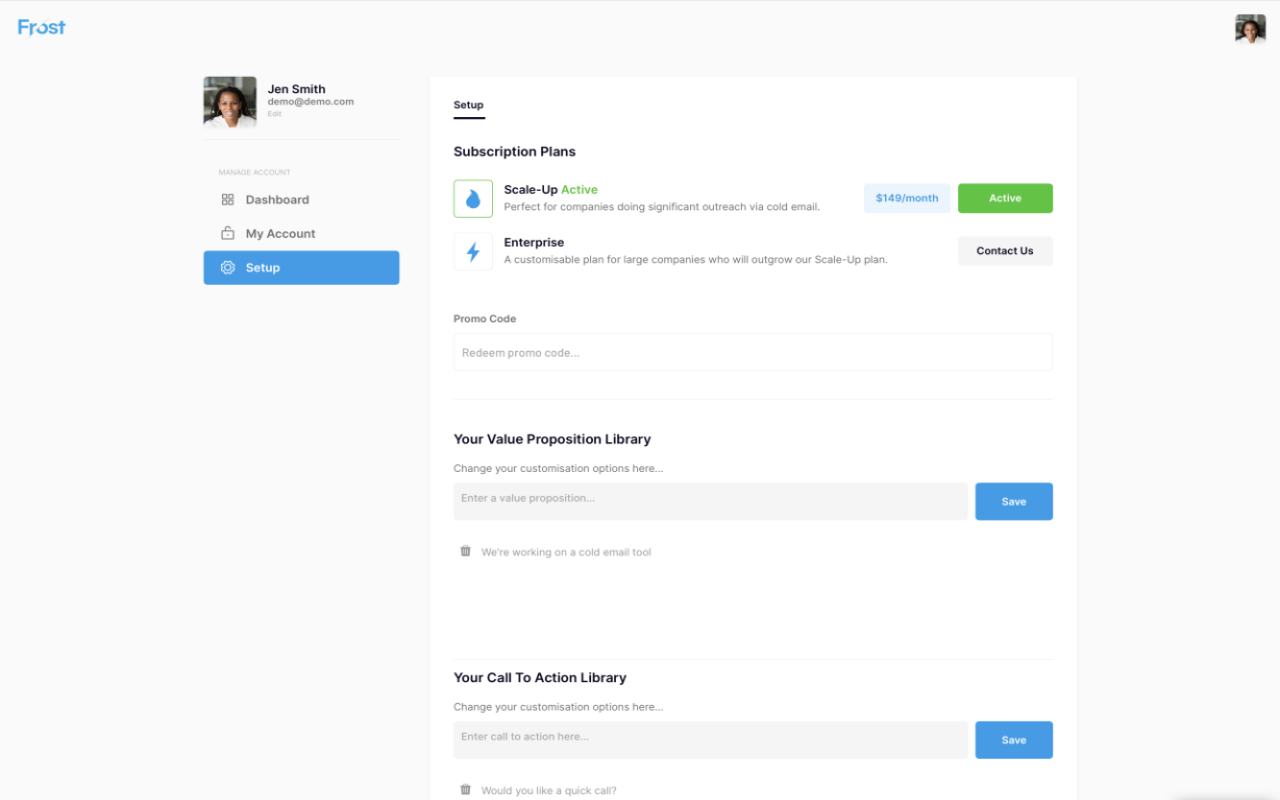Click 'Would you like a quick call?' text
Screen dimensions: 1280x800
pos(549,791)
